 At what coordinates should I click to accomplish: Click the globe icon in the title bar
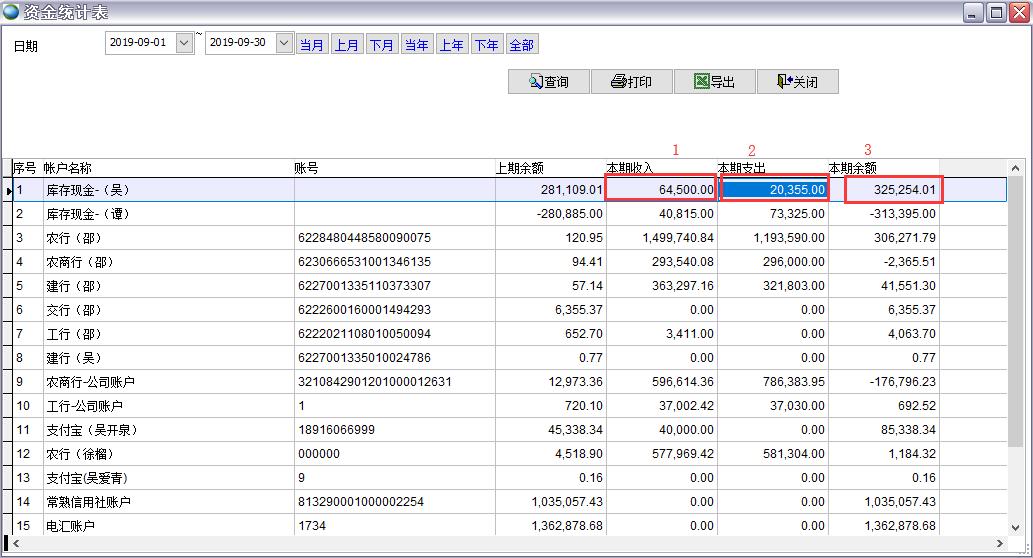(x=11, y=12)
